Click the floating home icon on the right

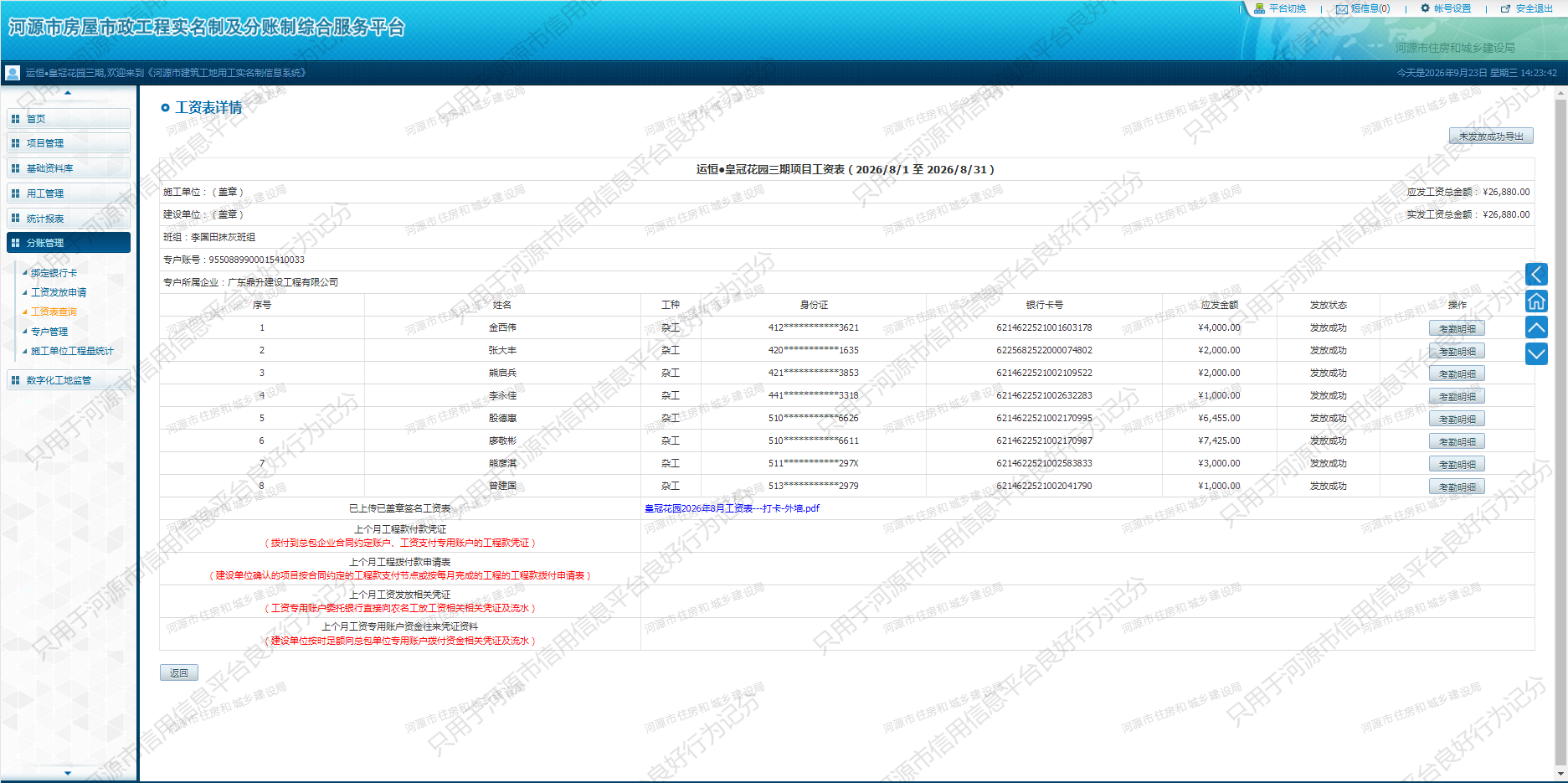pos(1536,301)
